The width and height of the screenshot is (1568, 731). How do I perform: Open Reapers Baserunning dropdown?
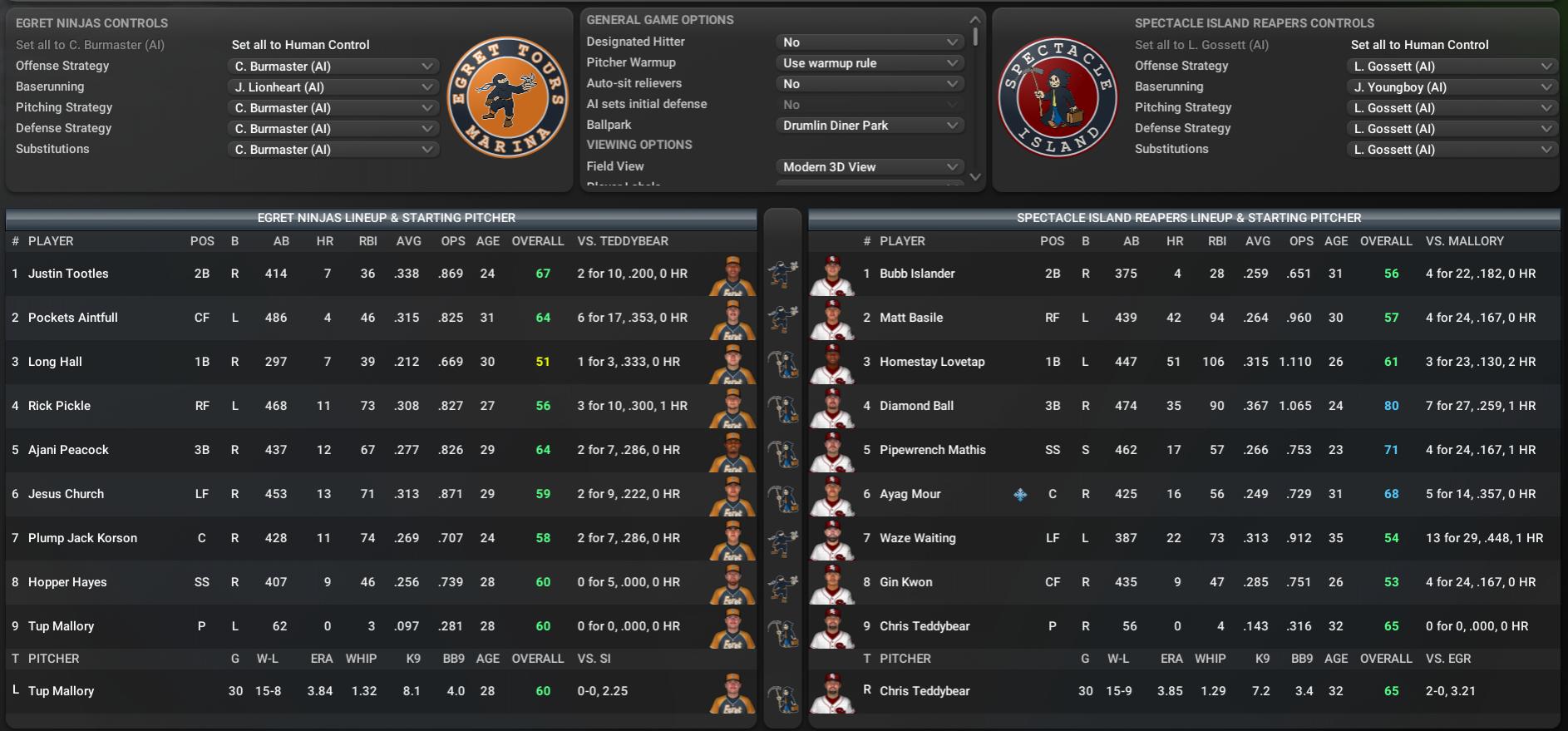click(x=1452, y=87)
